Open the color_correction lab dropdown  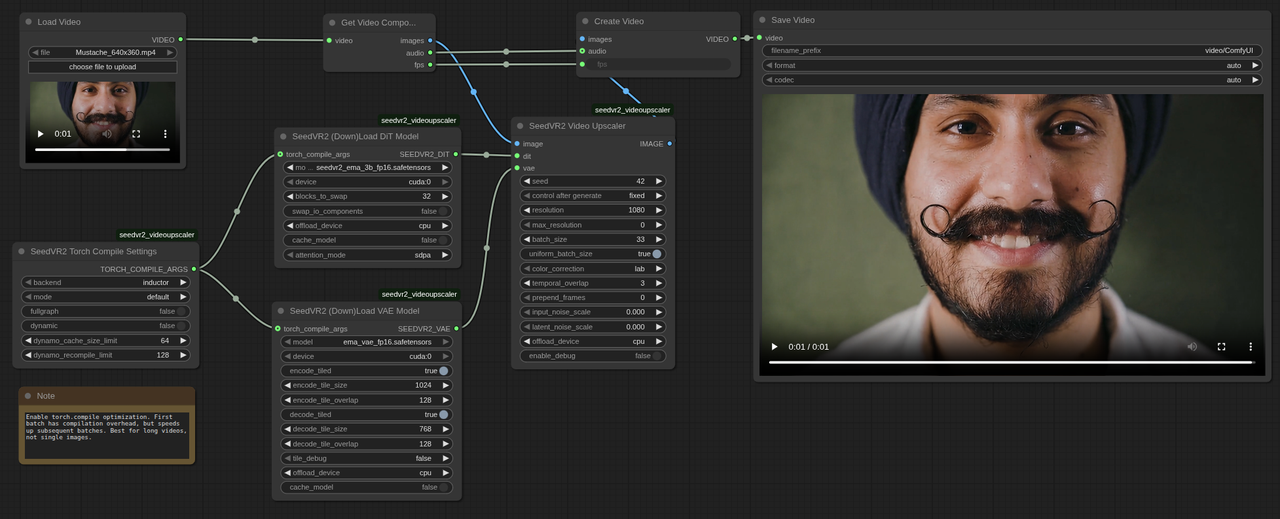coord(593,269)
